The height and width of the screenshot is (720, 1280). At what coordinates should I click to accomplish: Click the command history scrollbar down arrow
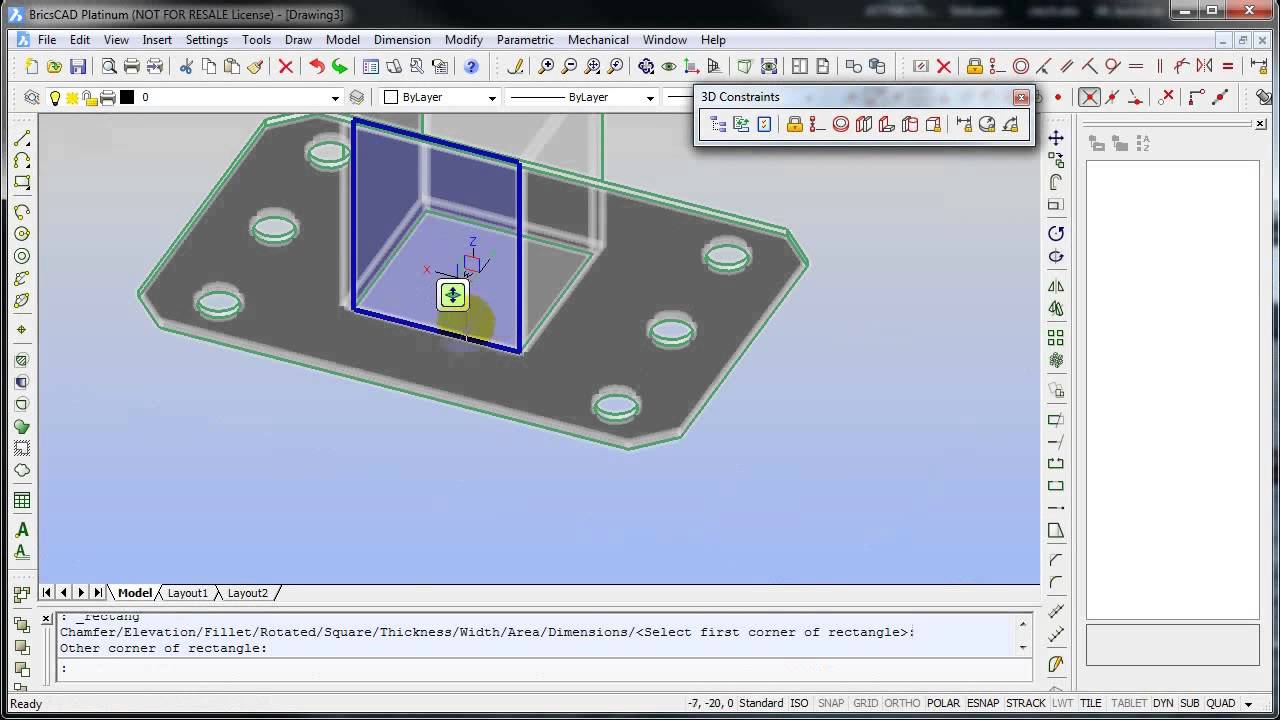point(1023,648)
